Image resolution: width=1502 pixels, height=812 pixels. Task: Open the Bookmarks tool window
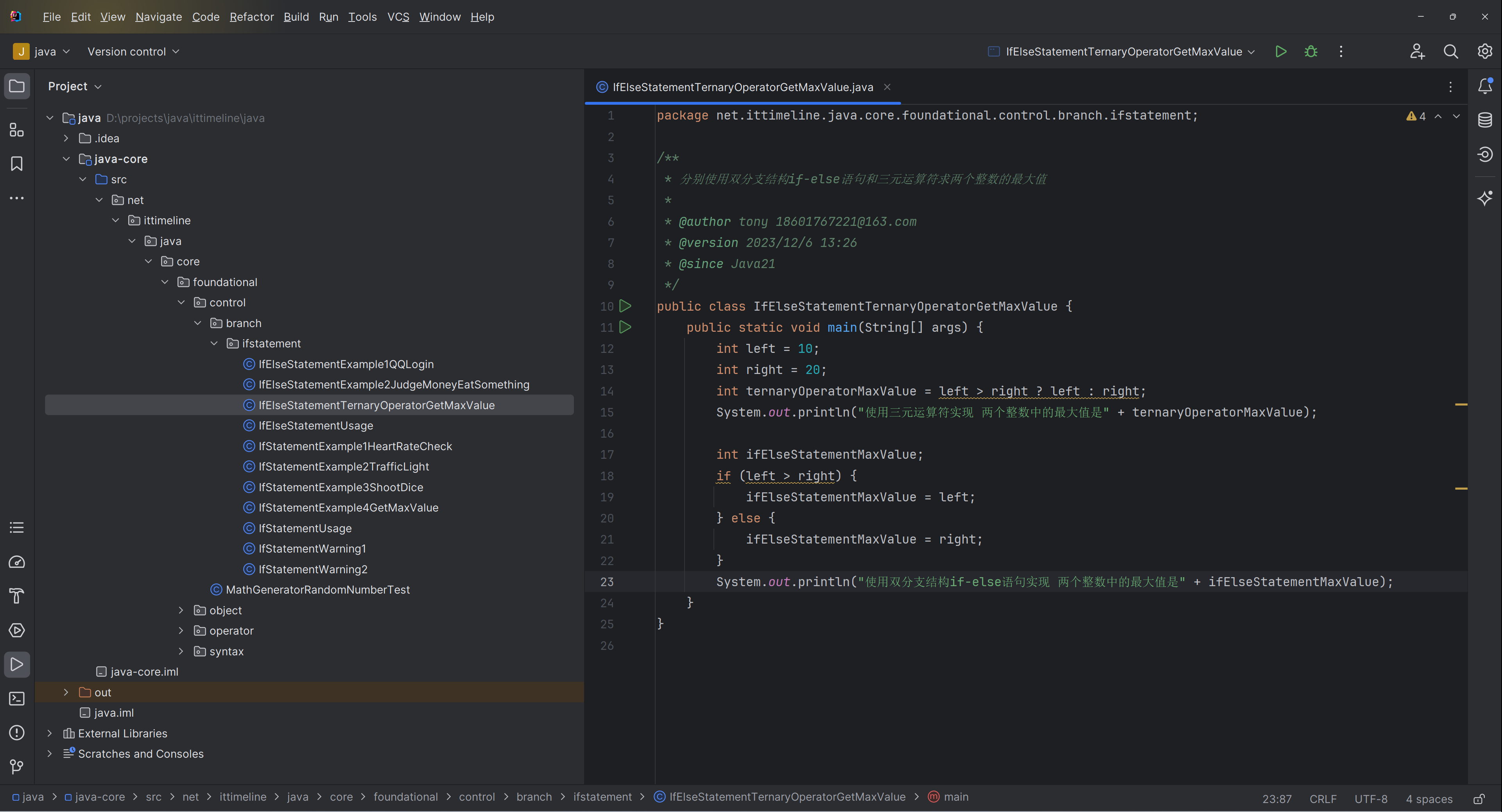click(17, 164)
